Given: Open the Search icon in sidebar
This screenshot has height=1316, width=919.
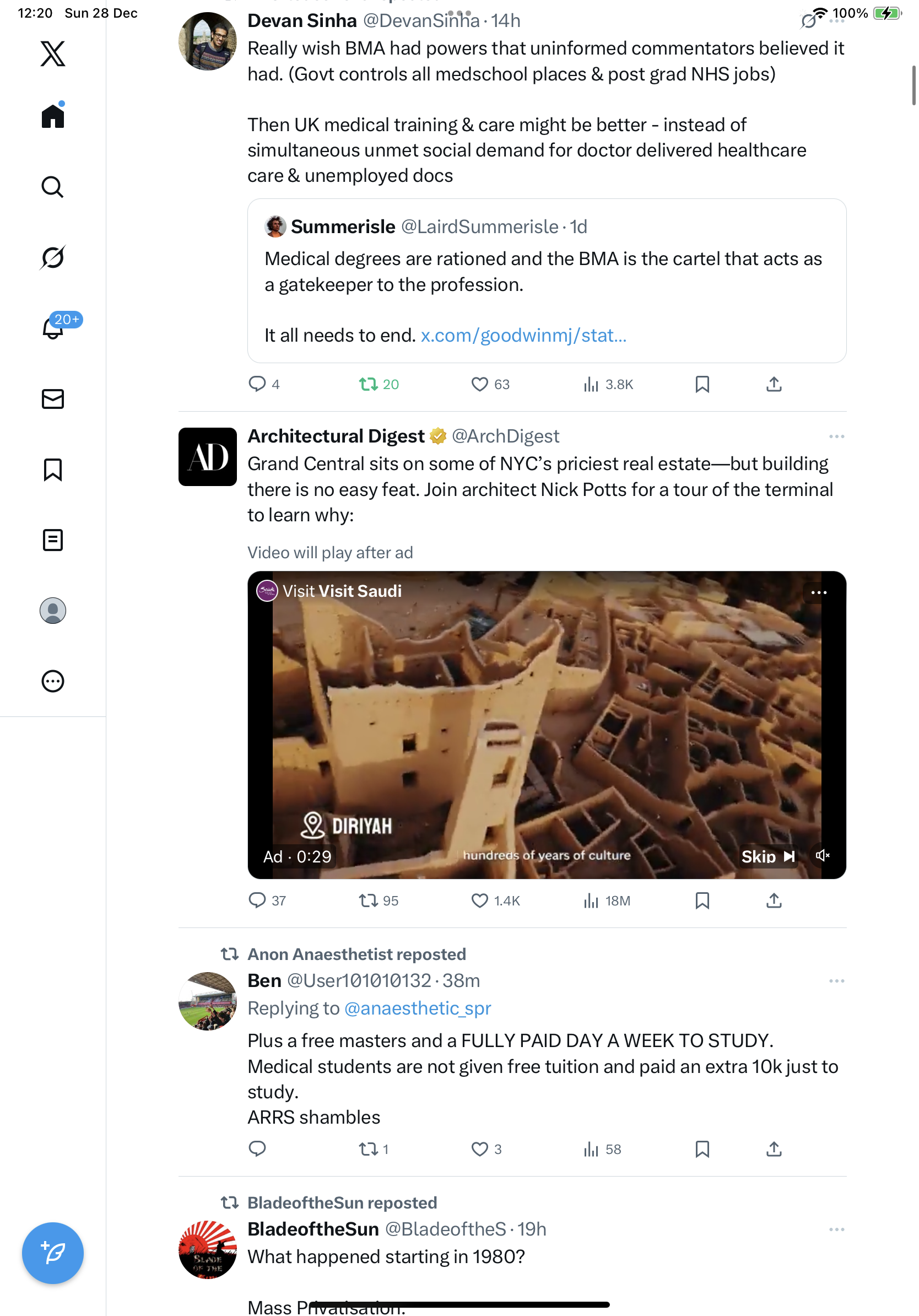Looking at the screenshot, I should 52,187.
